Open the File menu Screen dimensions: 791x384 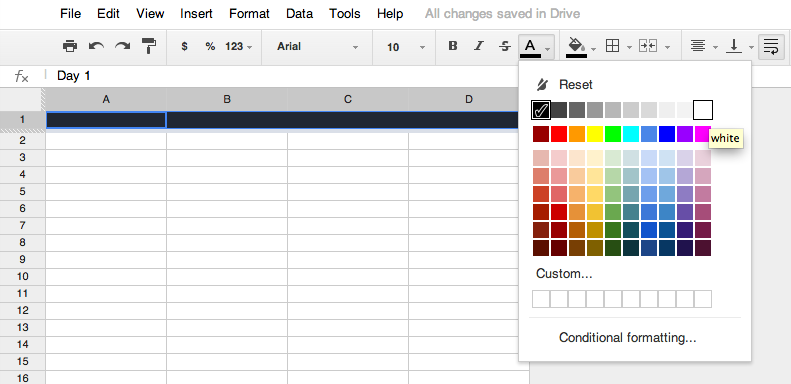[x=71, y=14]
